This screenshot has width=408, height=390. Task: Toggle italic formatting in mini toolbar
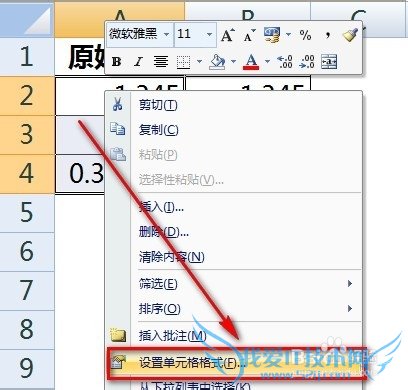pos(138,62)
